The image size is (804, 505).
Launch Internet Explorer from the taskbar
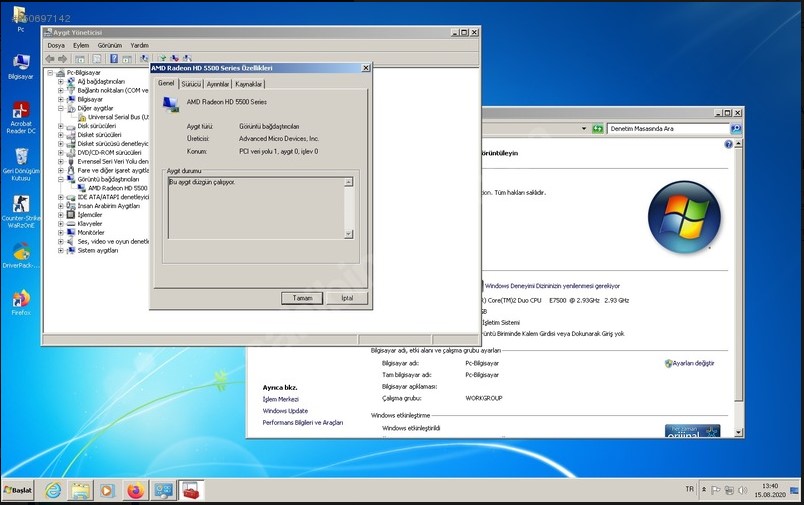pyautogui.click(x=53, y=490)
